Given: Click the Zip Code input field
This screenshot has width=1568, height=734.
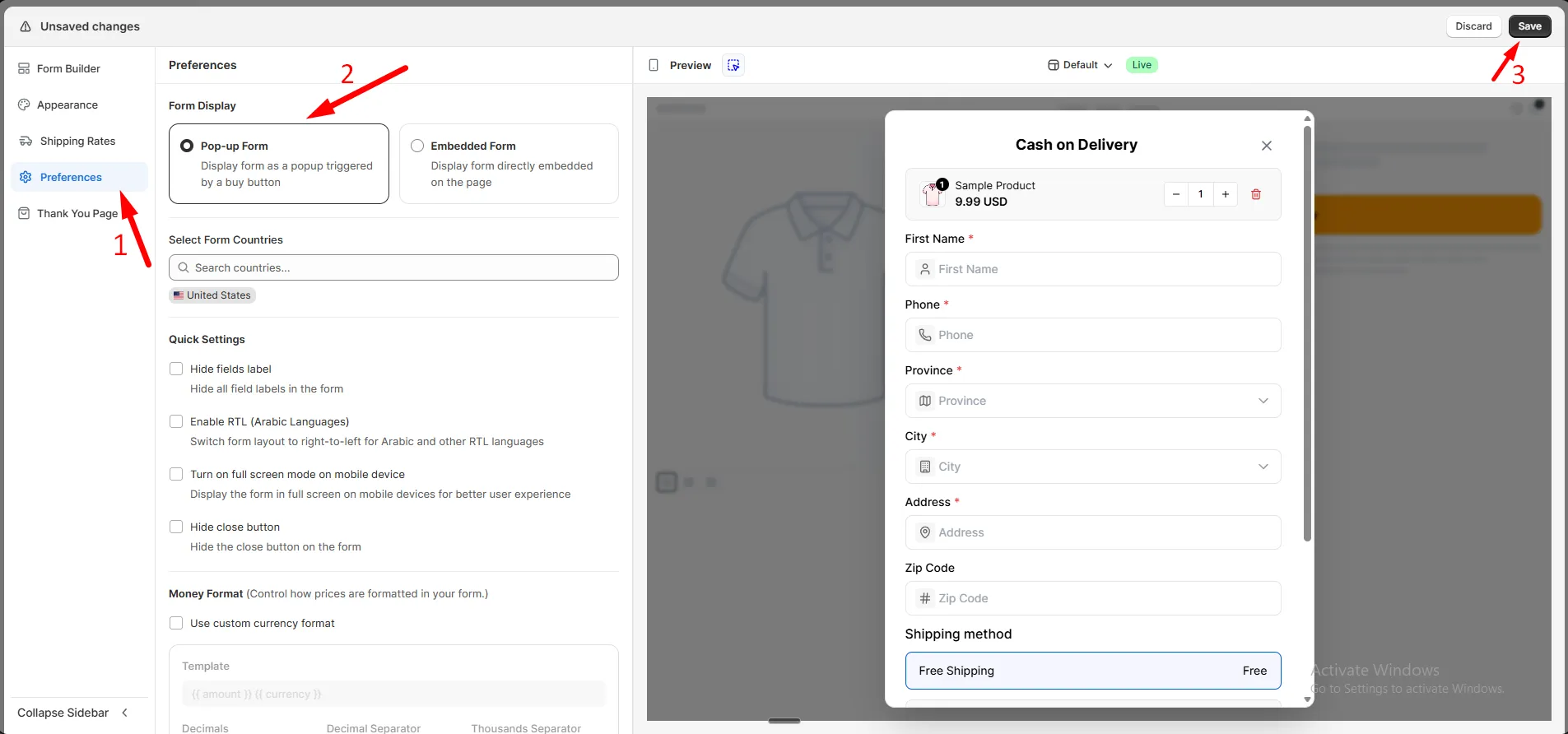Looking at the screenshot, I should coord(1093,598).
